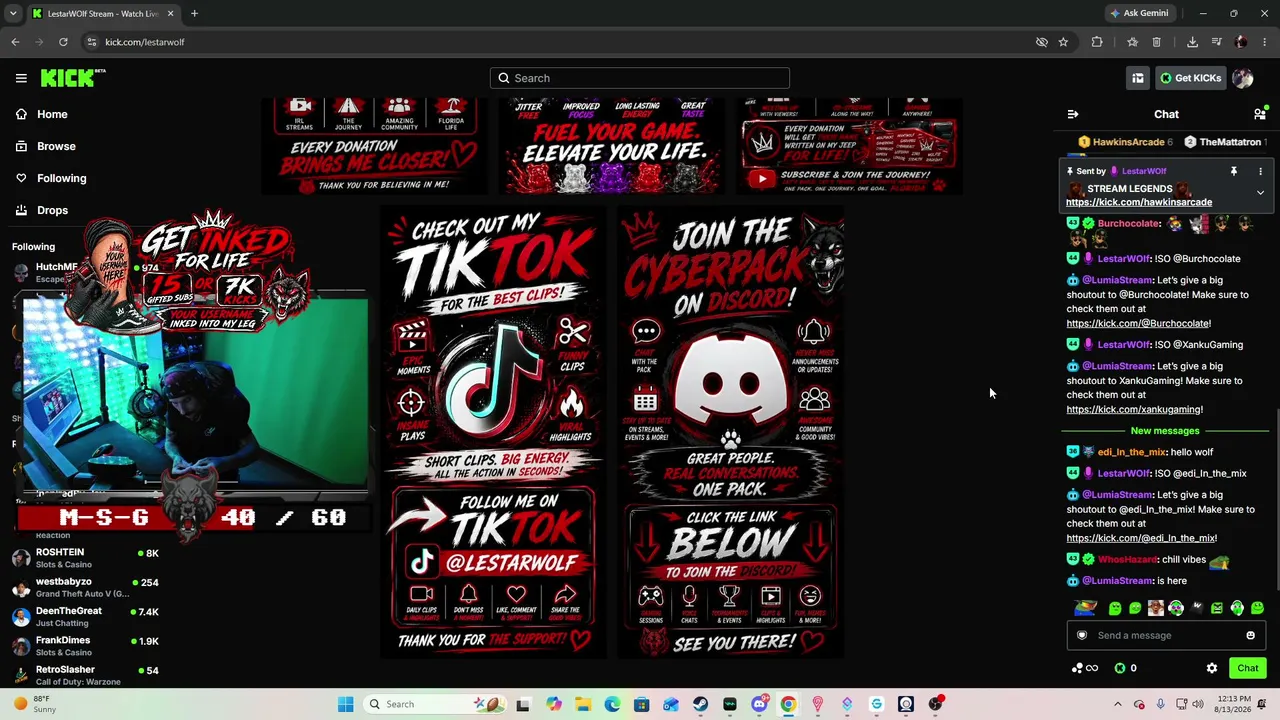Click the channel points infinity icon
The height and width of the screenshot is (720, 1280).
click(x=1085, y=668)
